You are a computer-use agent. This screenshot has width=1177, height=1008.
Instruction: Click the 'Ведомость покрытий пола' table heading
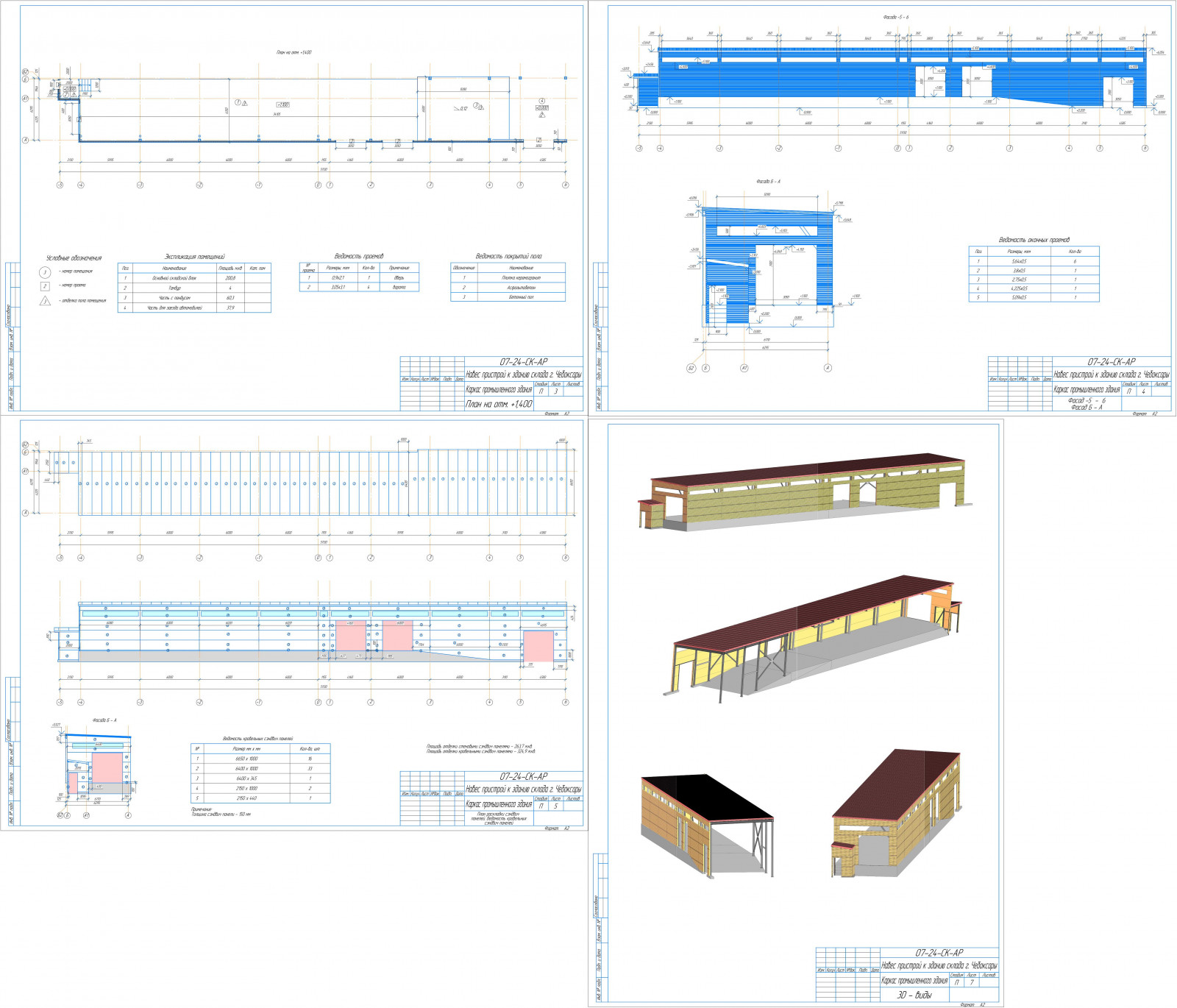click(508, 256)
